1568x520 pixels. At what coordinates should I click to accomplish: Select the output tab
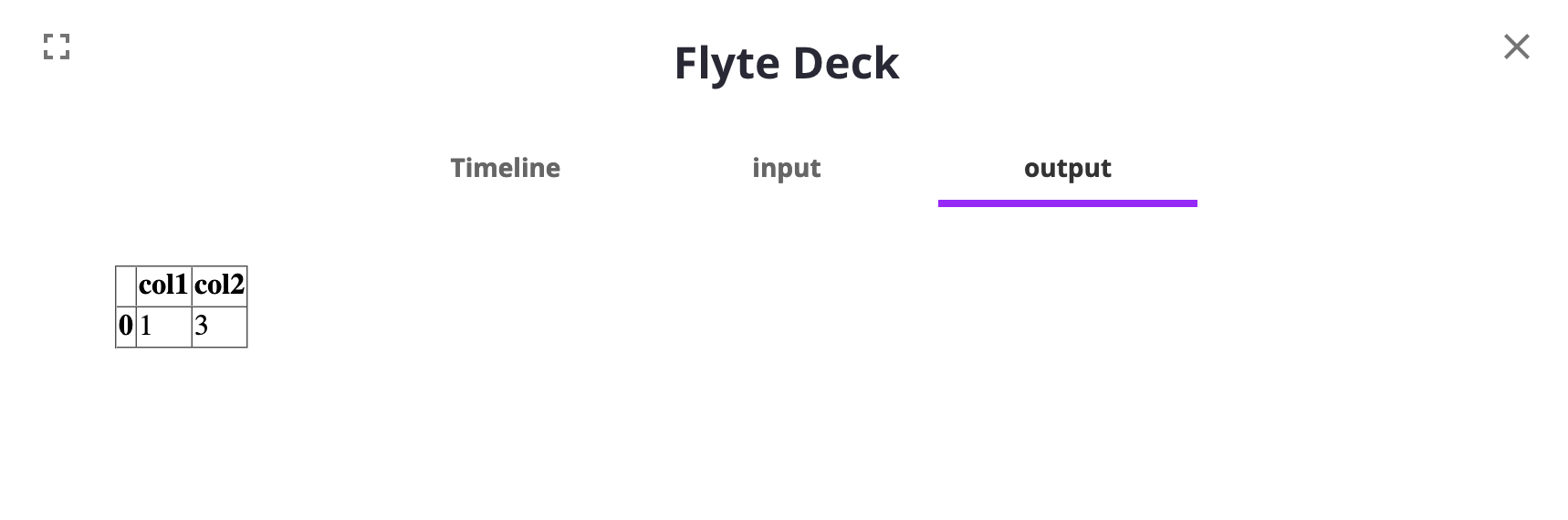(1067, 168)
